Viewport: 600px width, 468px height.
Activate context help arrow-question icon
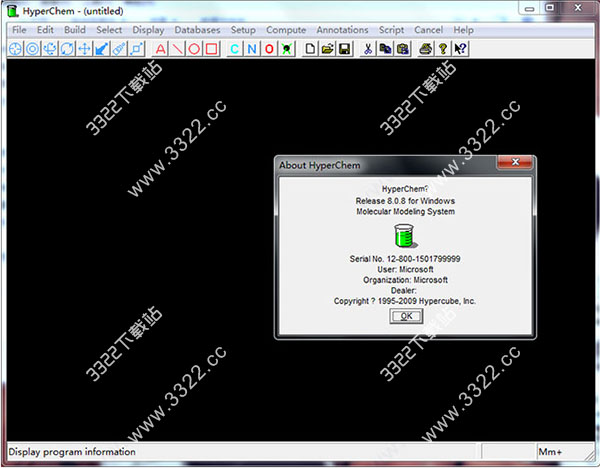click(460, 49)
